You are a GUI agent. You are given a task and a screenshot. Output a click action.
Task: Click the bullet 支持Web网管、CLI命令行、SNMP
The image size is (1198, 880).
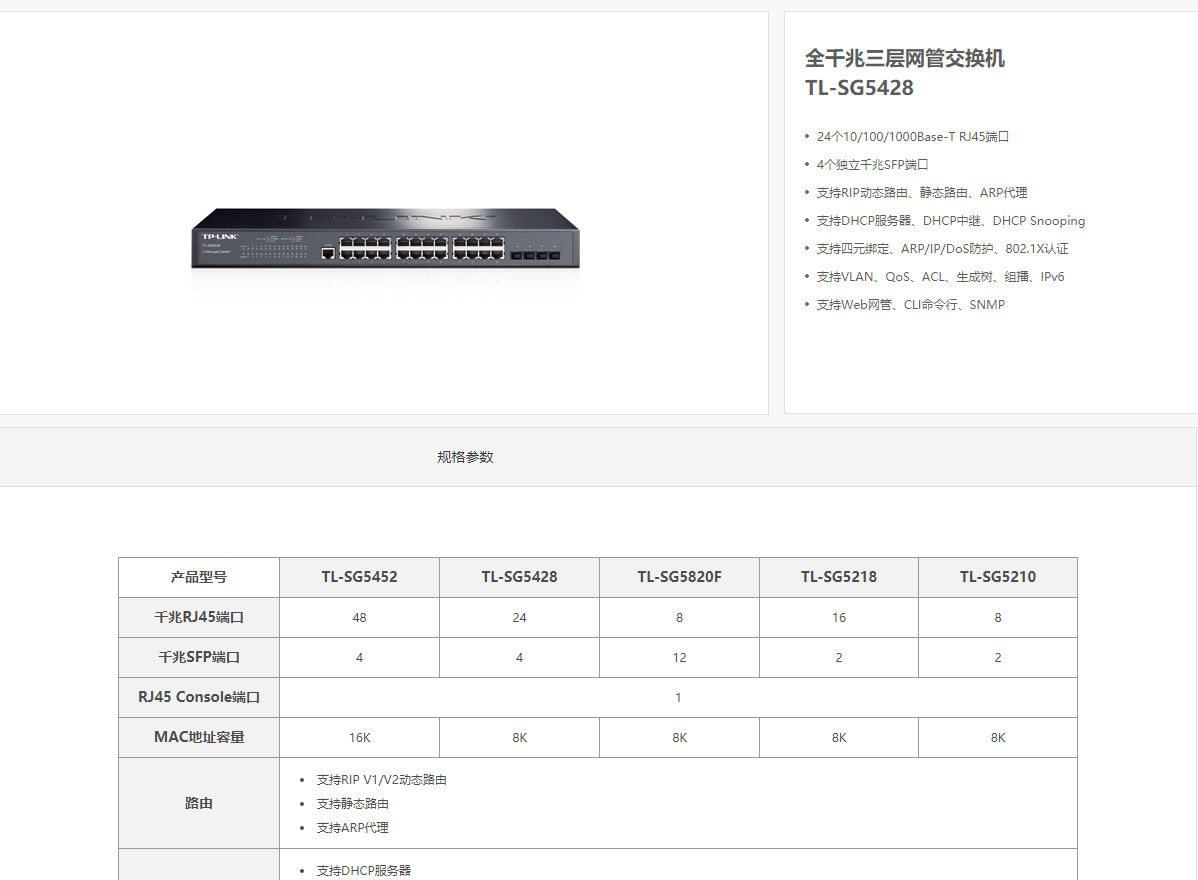coord(910,305)
